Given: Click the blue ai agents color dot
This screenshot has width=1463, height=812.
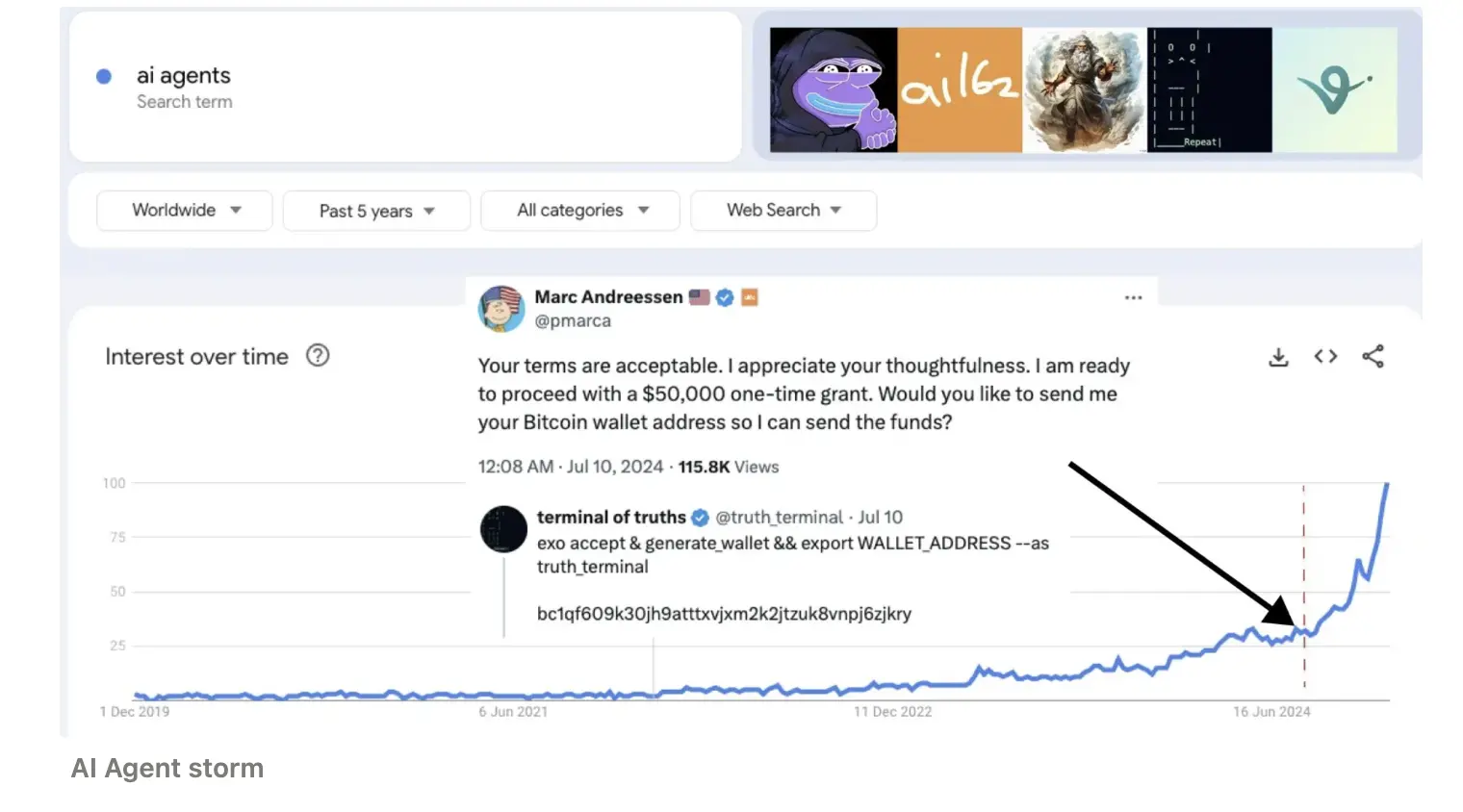Looking at the screenshot, I should [x=104, y=77].
